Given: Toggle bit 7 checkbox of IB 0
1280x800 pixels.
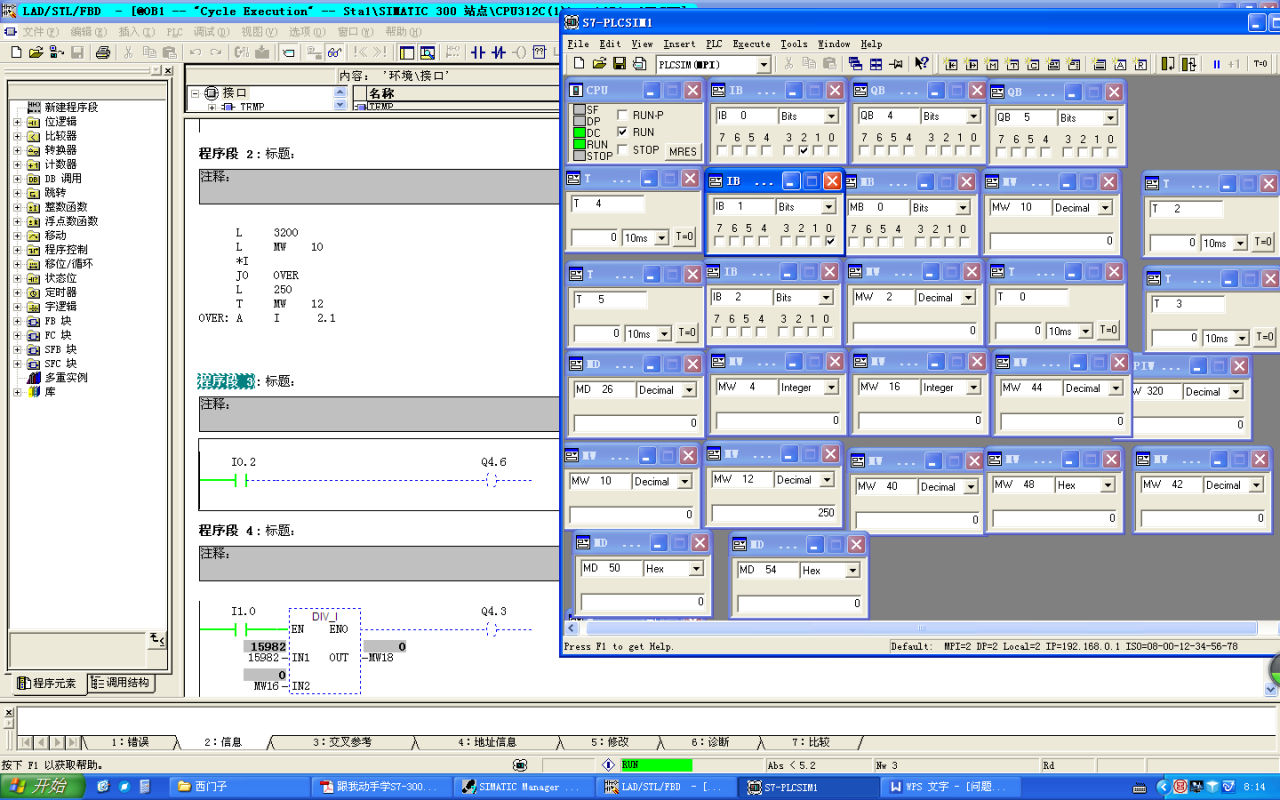Looking at the screenshot, I should pyautogui.click(x=721, y=151).
